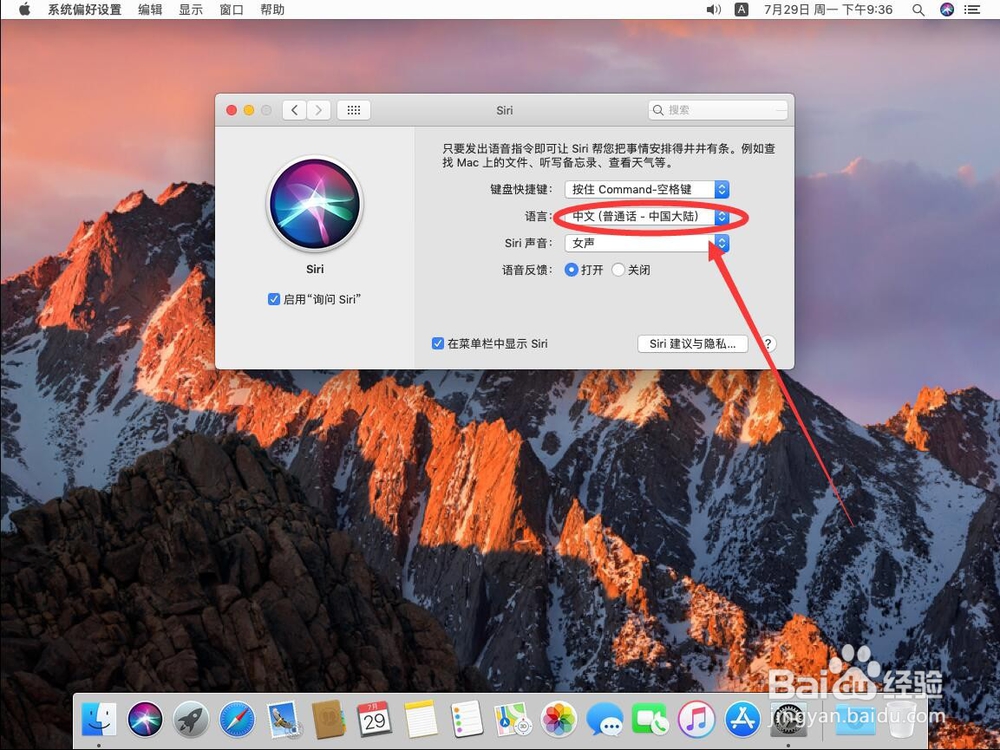
Task: Activate Siri from menu bar icon
Action: coord(947,10)
